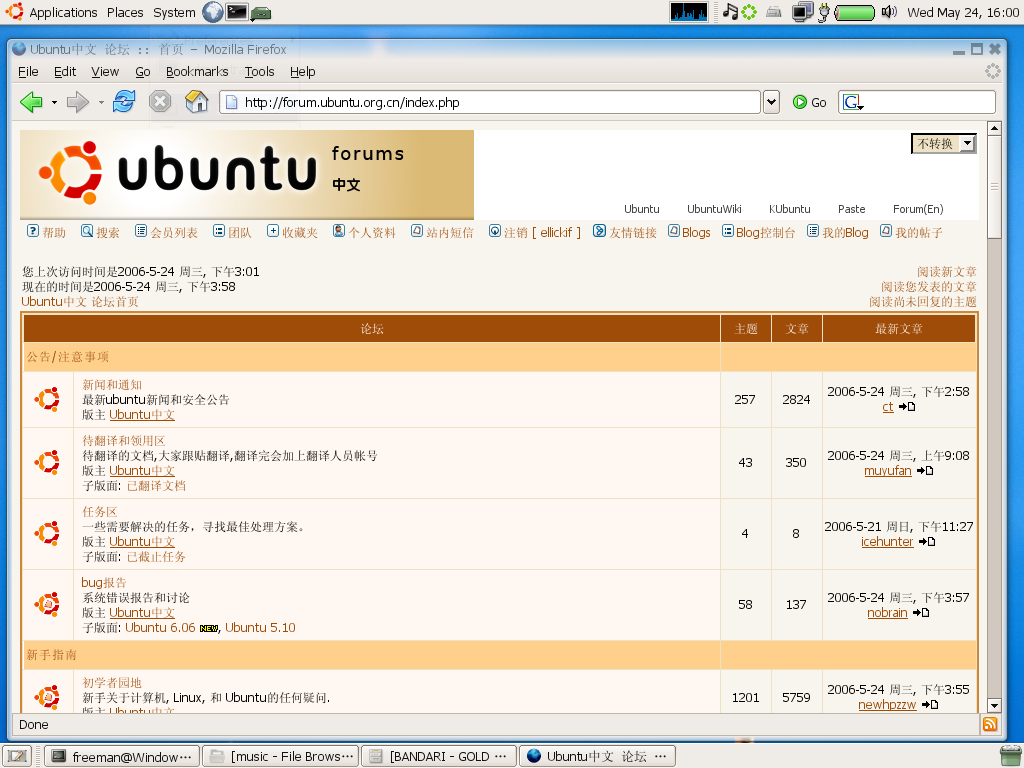This screenshot has height=768, width=1024.
Task: Click the scrollbar down arrow
Action: click(994, 705)
